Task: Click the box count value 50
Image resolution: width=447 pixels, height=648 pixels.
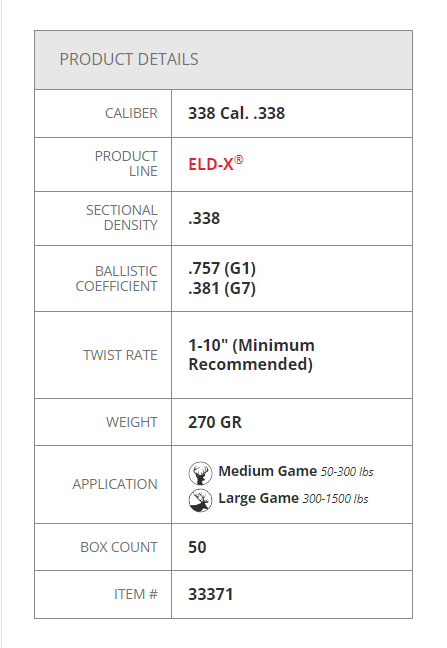Action: click(x=197, y=547)
